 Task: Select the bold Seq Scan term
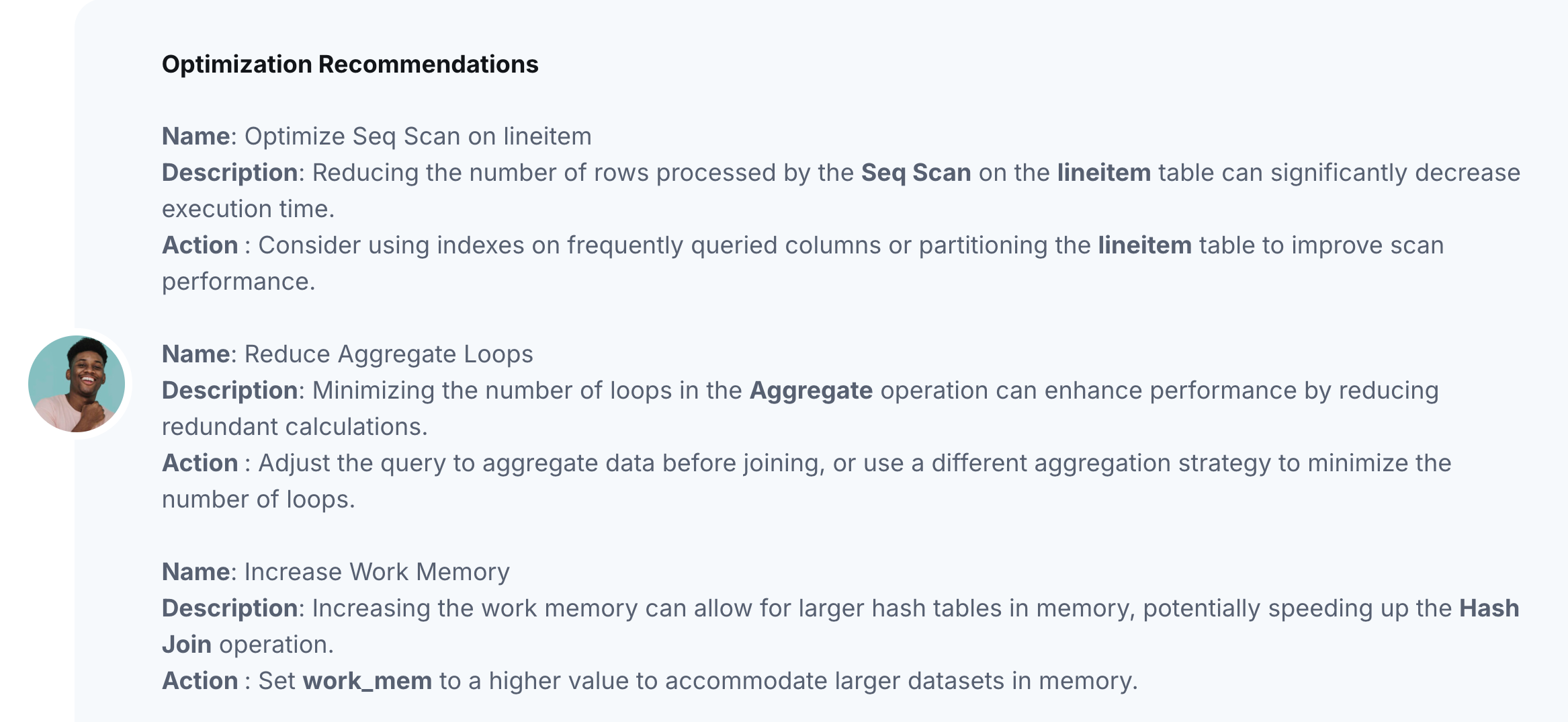[x=916, y=173]
